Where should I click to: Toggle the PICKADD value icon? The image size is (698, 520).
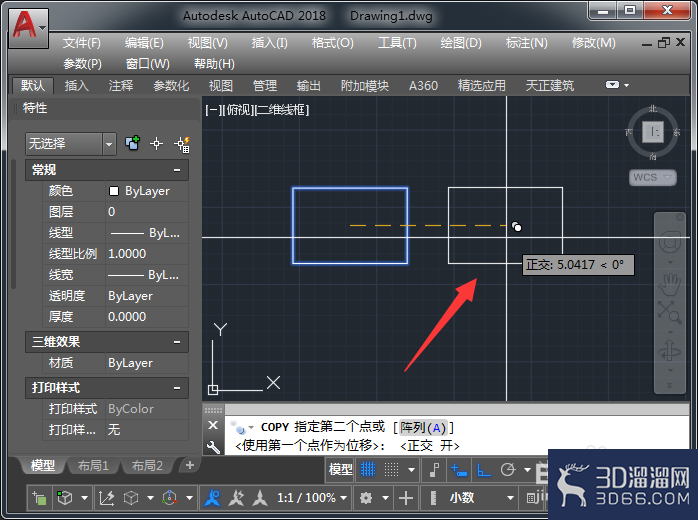pos(133,143)
